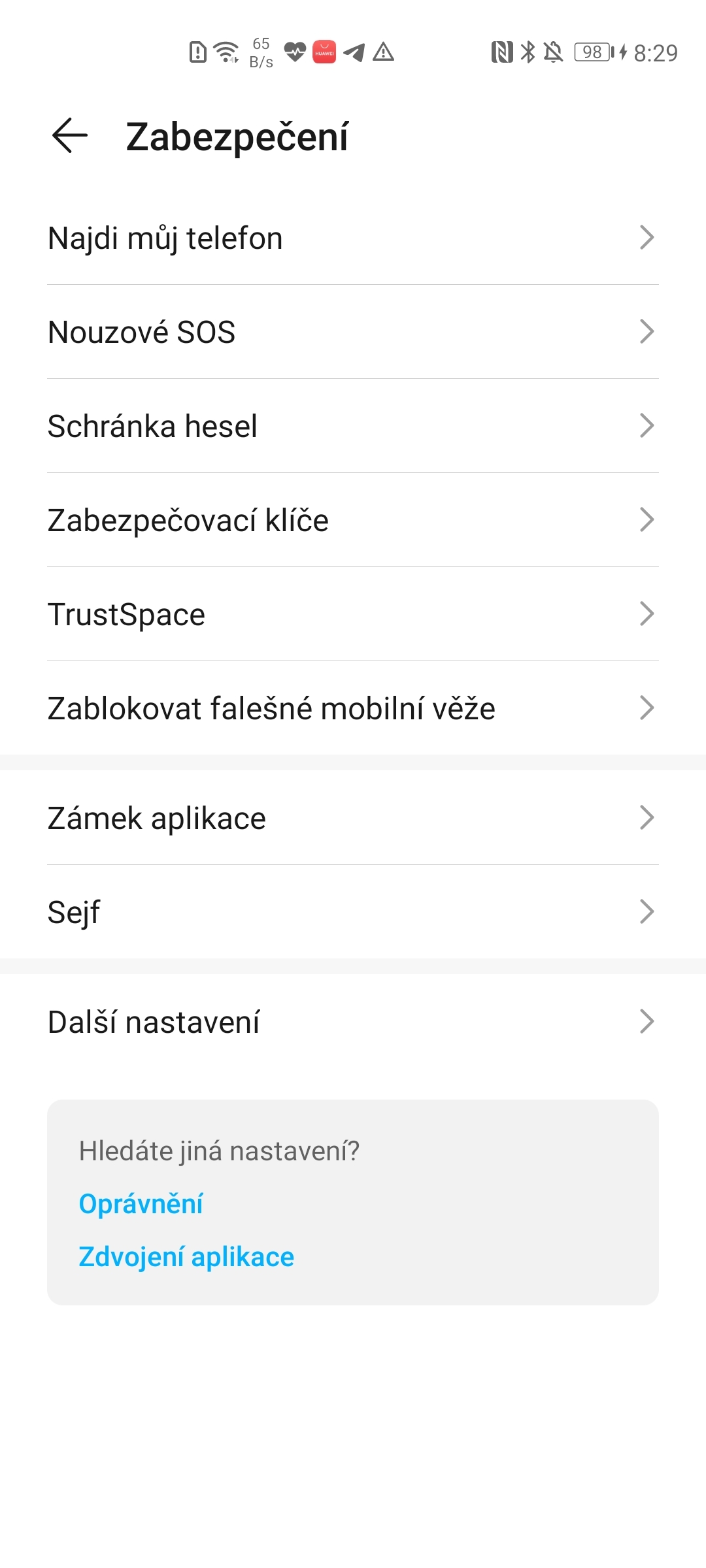Click the NFC icon in status bar
Screen dimensions: 706x1568
[x=502, y=51]
